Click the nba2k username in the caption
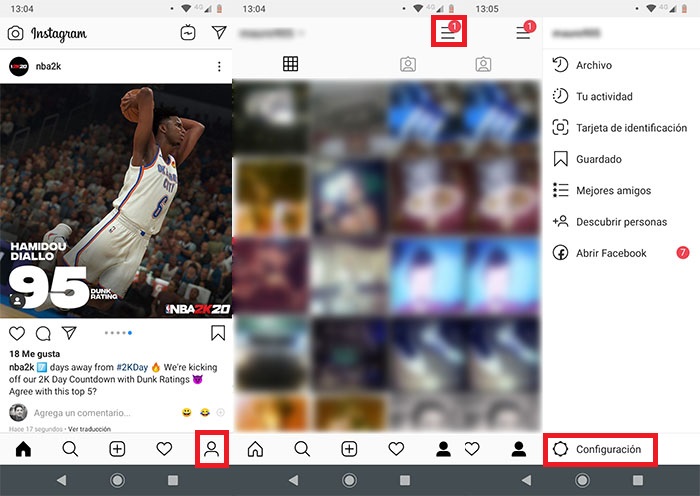Screen dimensions: 700x496 click(21, 367)
